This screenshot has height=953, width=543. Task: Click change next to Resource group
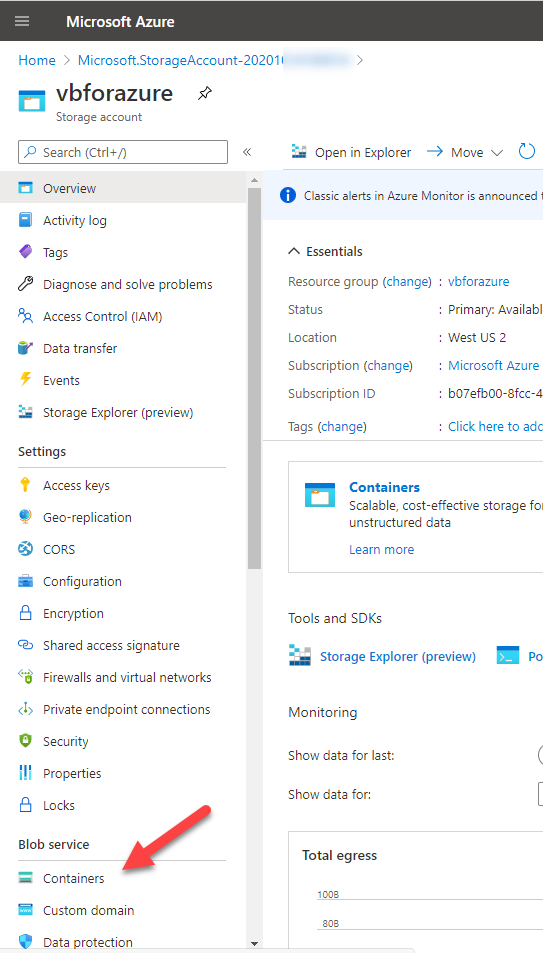[407, 281]
